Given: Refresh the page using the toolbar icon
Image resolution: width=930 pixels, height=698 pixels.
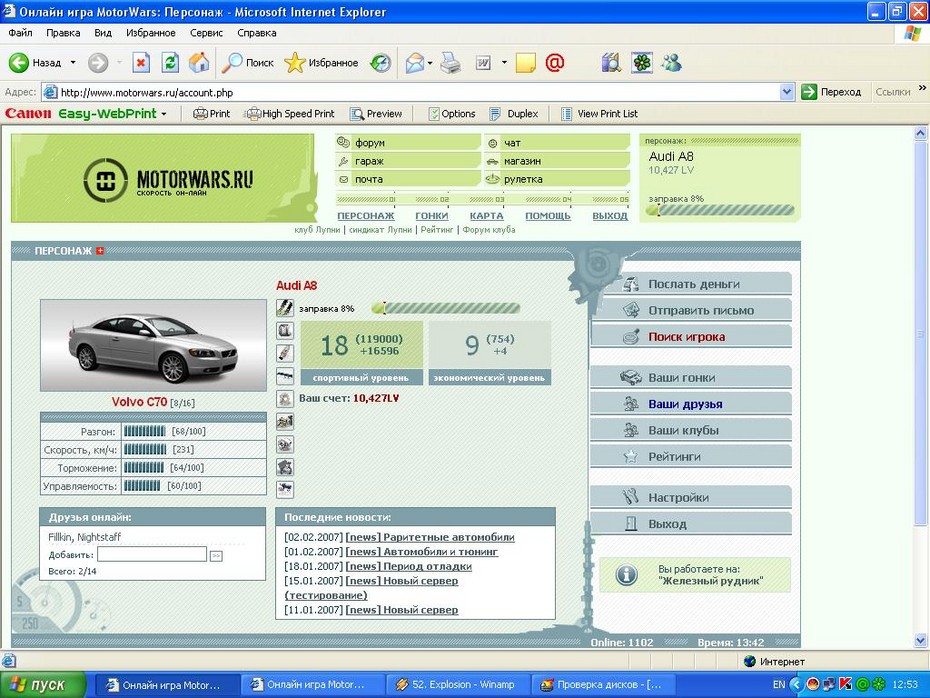Looking at the screenshot, I should 170,62.
